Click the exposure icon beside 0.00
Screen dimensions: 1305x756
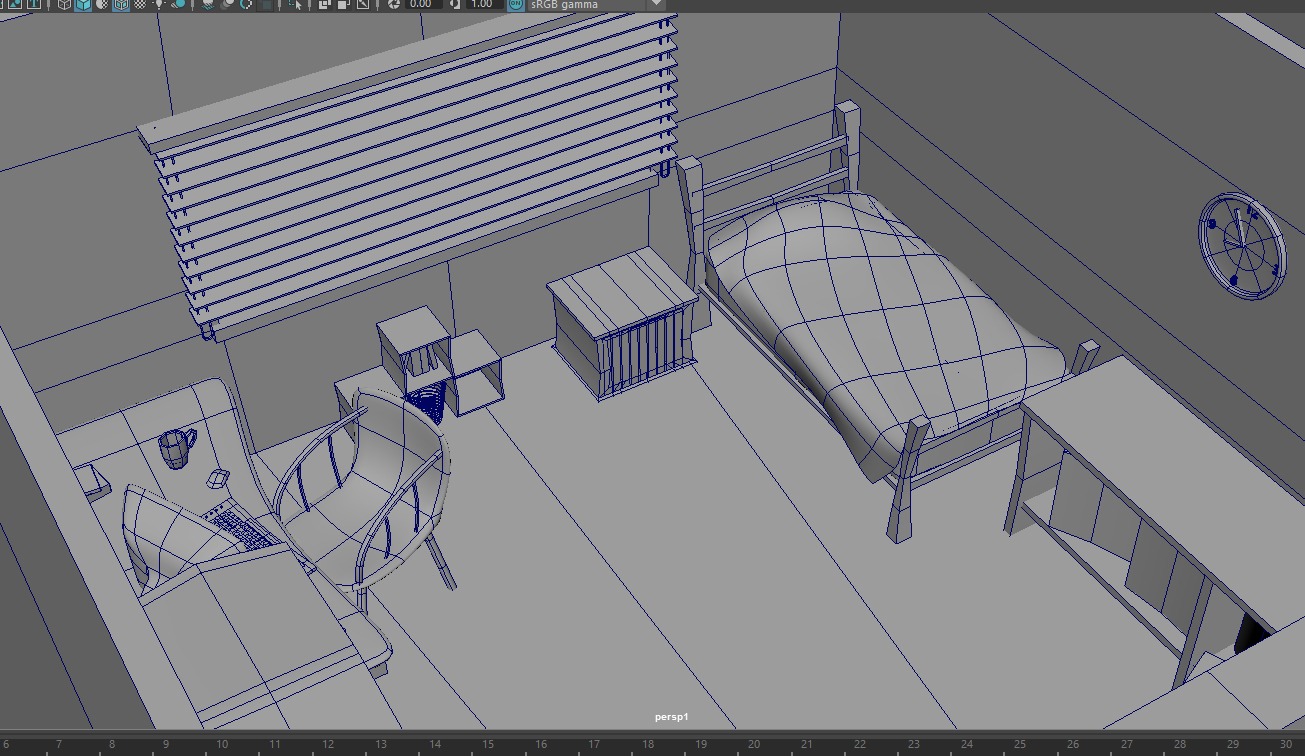click(393, 4)
